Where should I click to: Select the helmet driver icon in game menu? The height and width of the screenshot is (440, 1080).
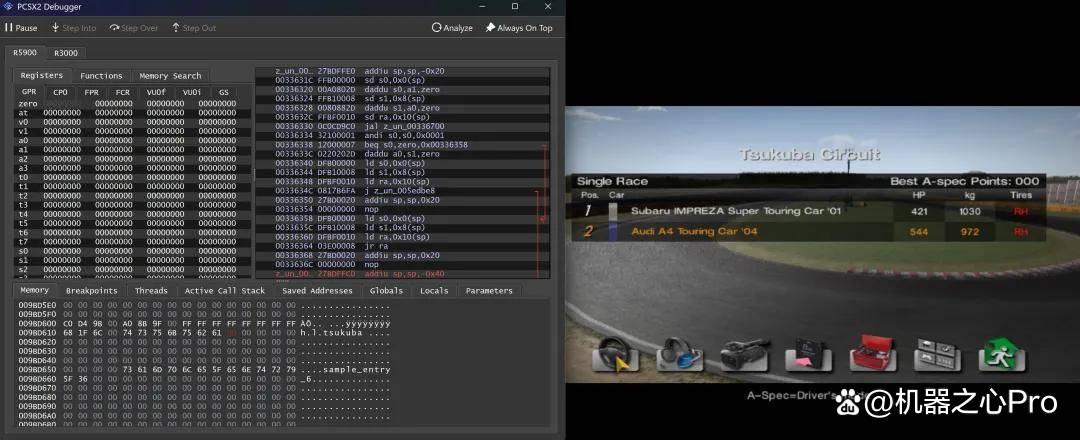(x=679, y=354)
